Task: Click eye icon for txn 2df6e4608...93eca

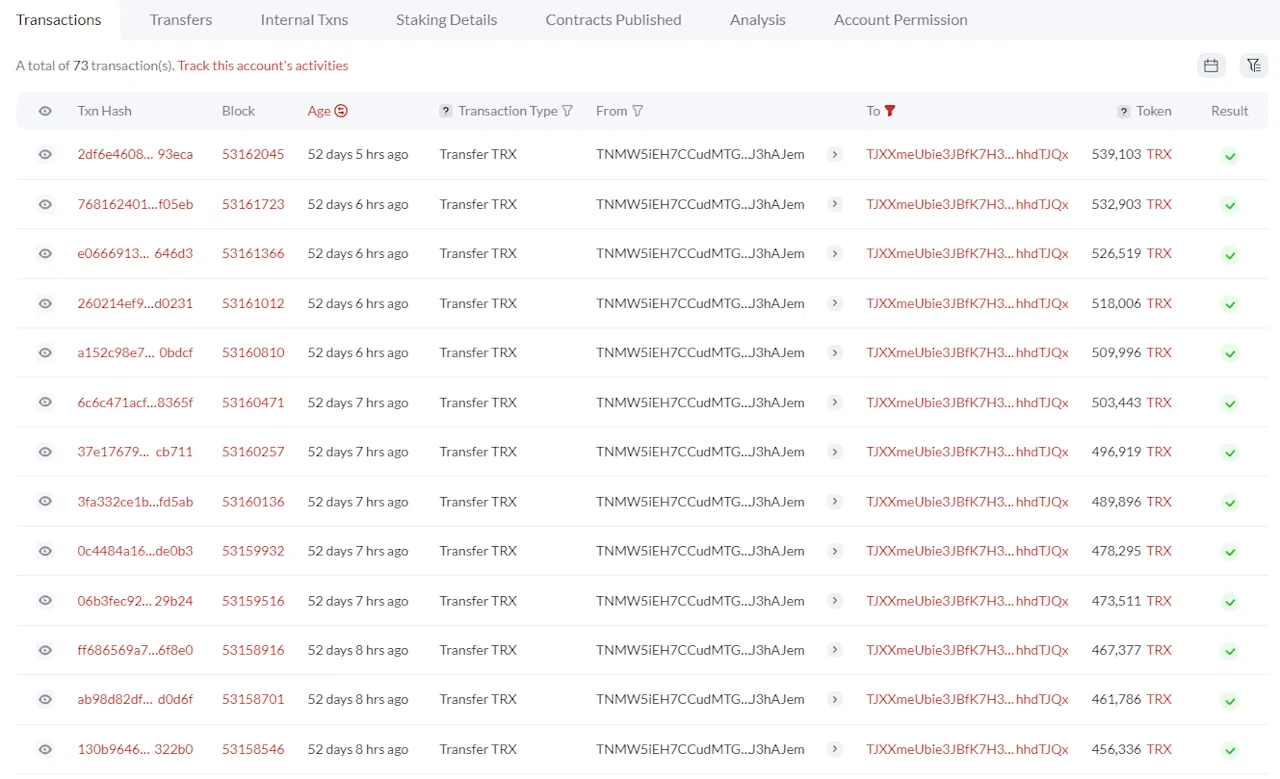Action: (45, 154)
